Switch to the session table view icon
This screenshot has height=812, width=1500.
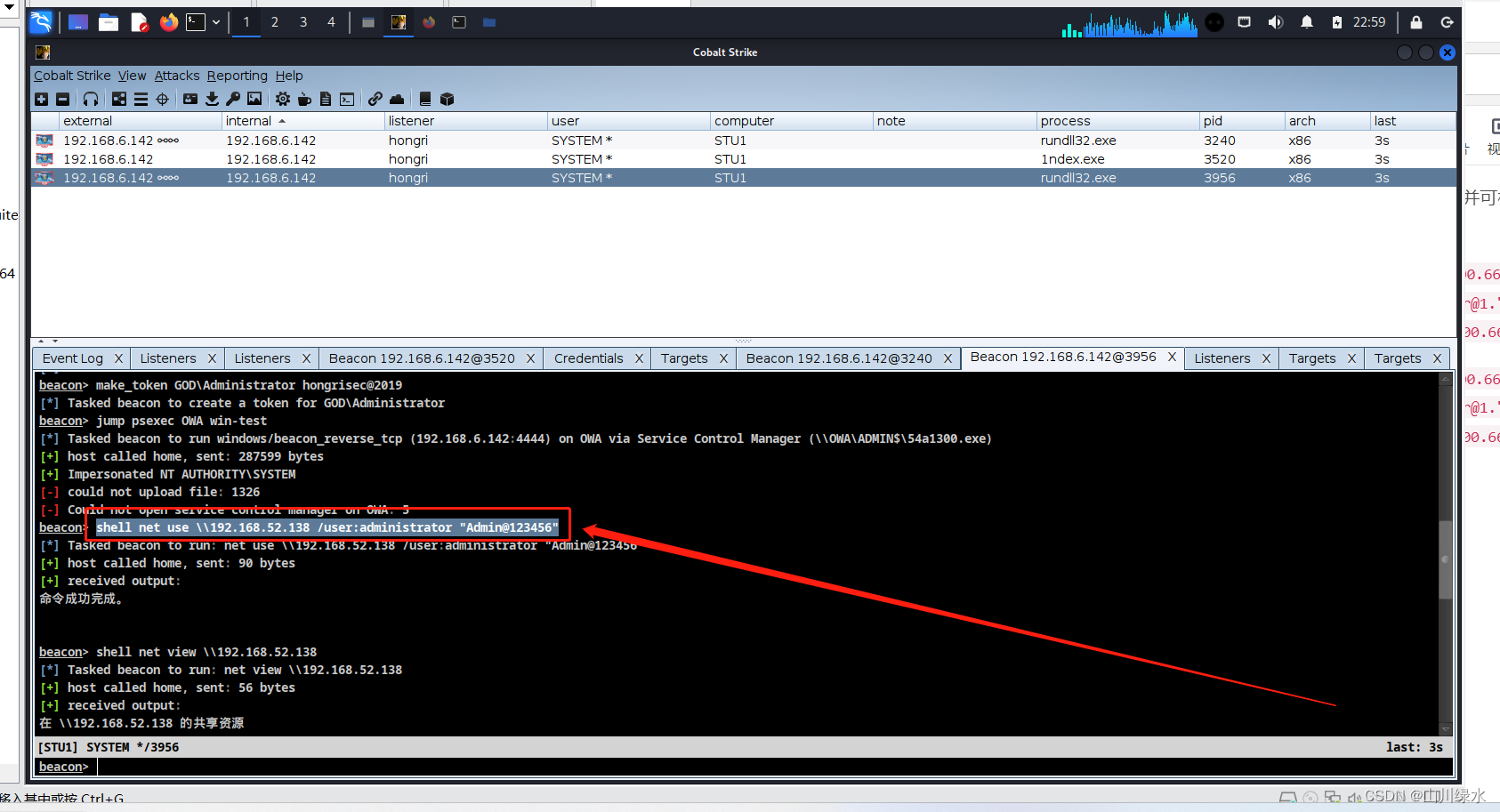coord(141,99)
